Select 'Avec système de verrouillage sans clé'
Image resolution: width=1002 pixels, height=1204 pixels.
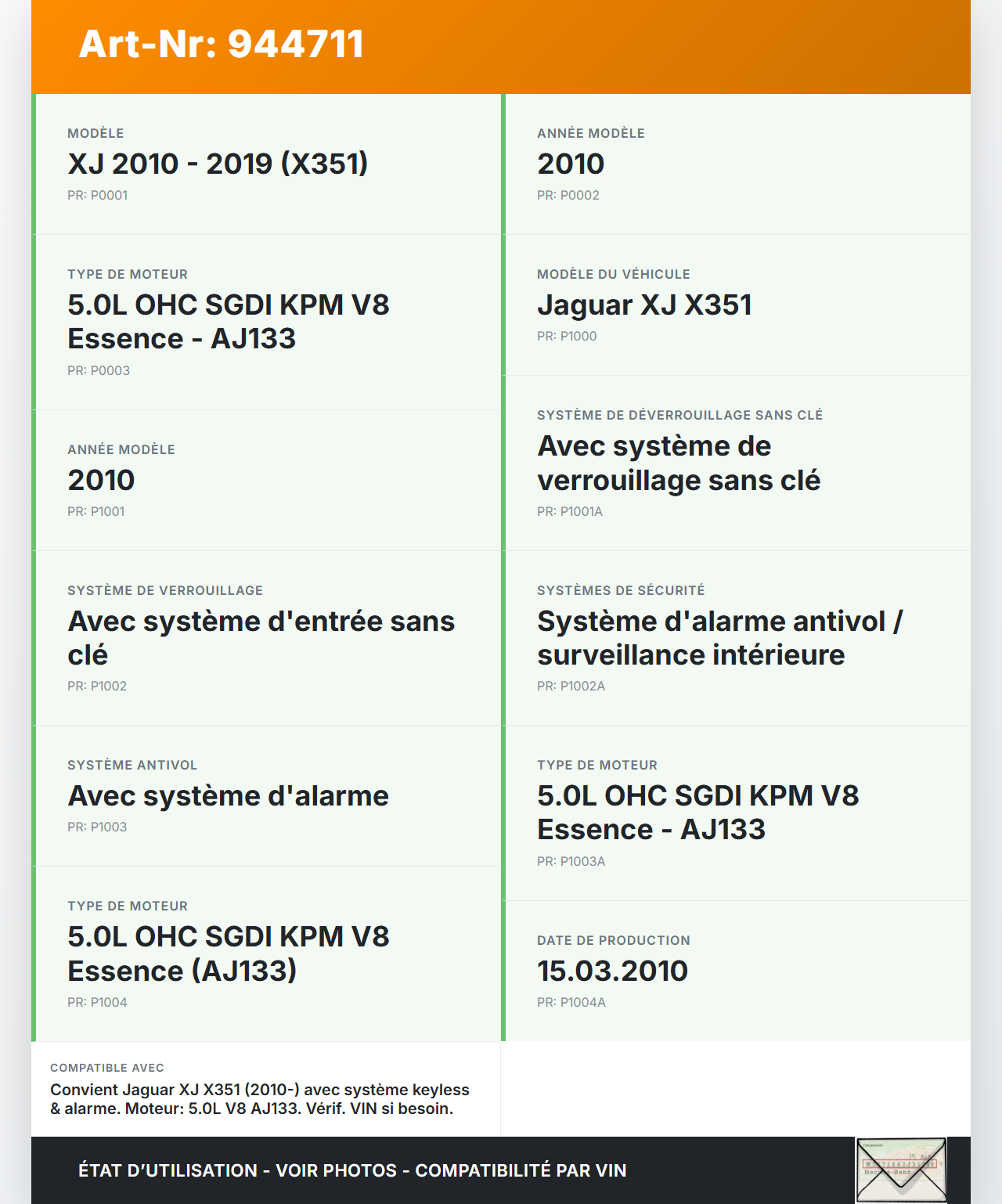point(678,463)
